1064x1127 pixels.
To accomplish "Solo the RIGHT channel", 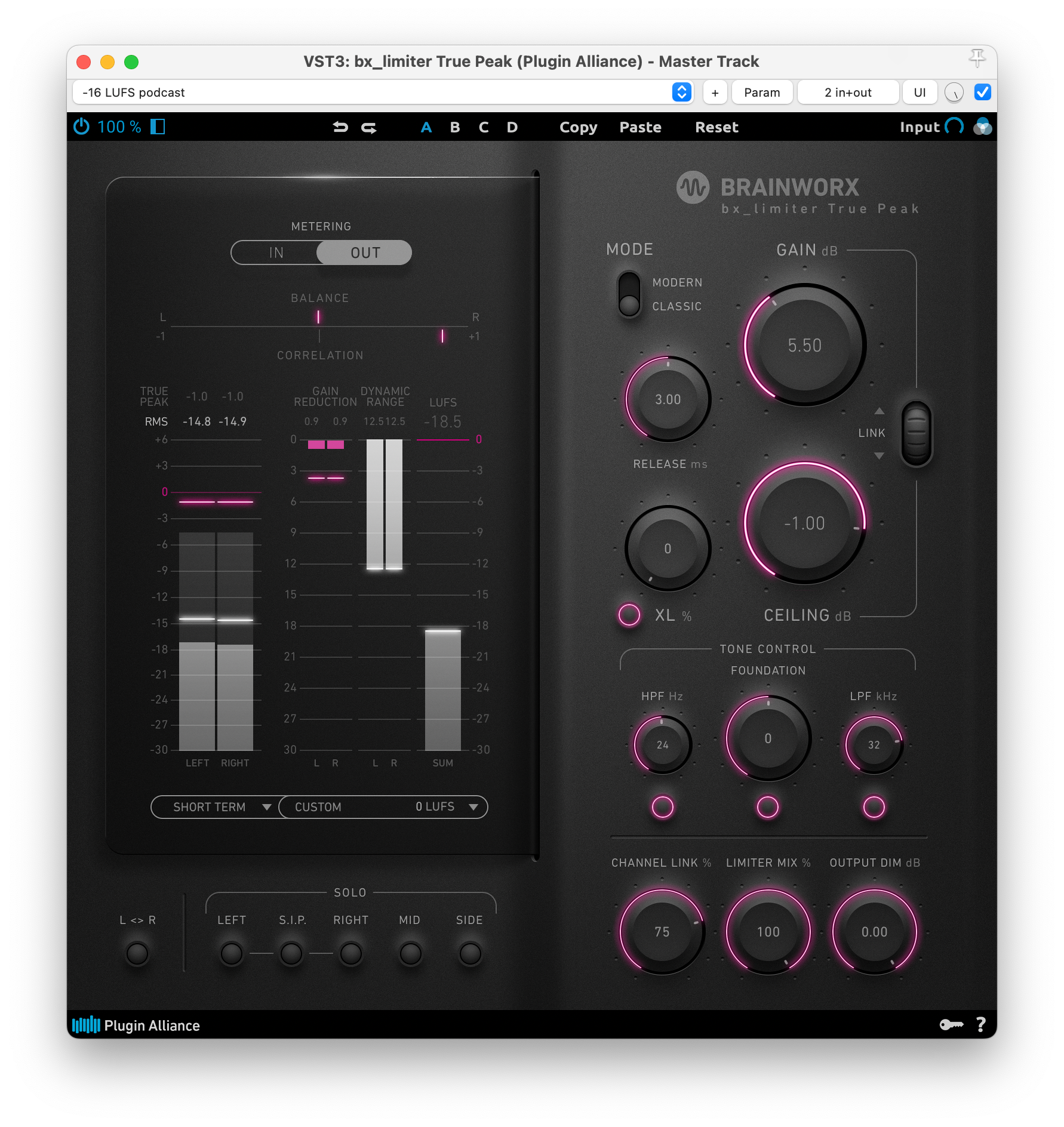I will [x=351, y=953].
